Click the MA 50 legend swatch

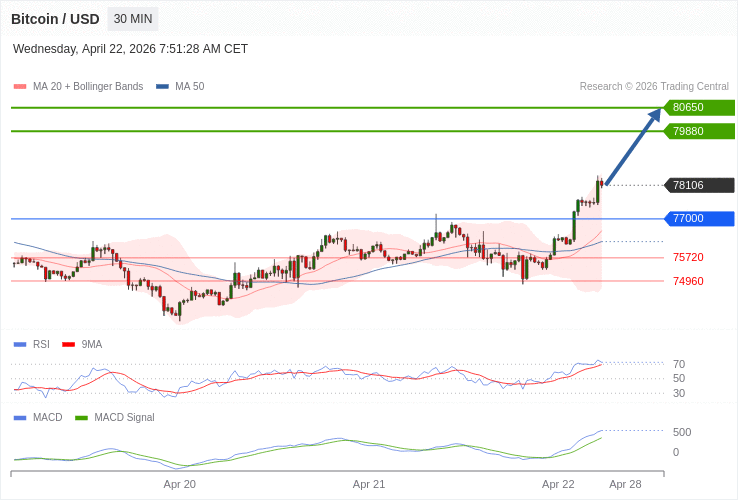(162, 87)
